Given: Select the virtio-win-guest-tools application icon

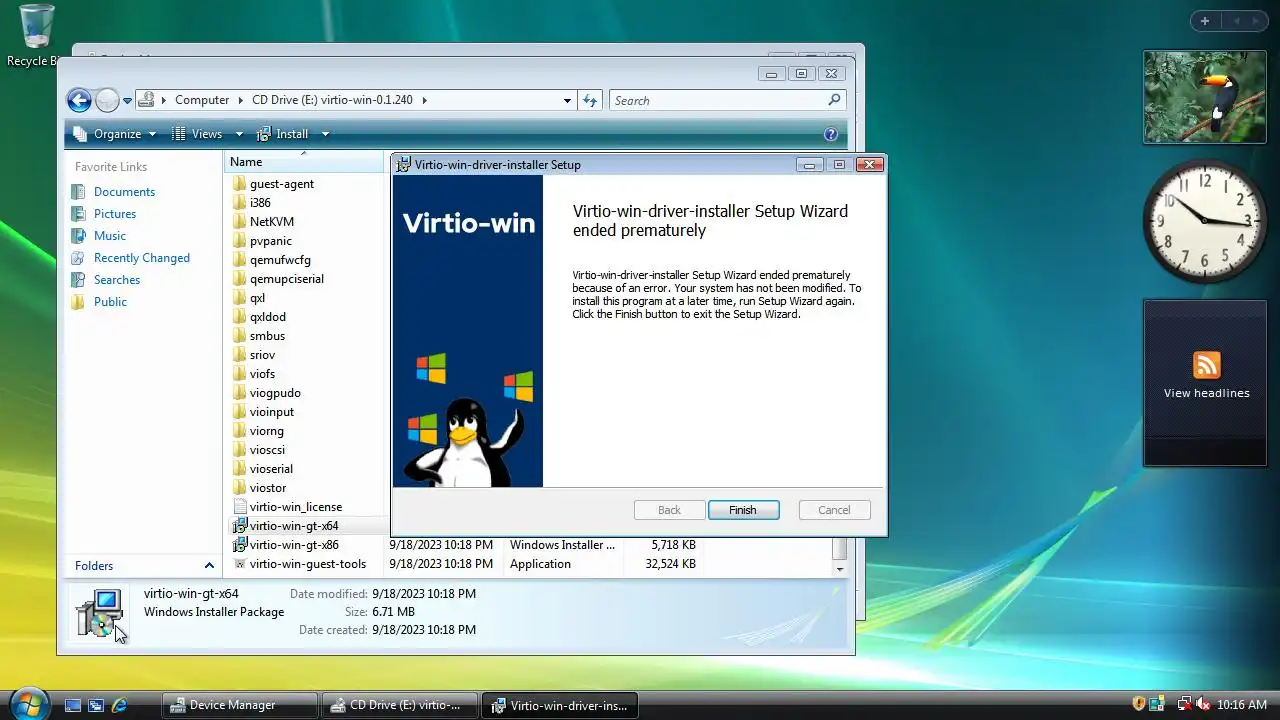Looking at the screenshot, I should point(239,564).
